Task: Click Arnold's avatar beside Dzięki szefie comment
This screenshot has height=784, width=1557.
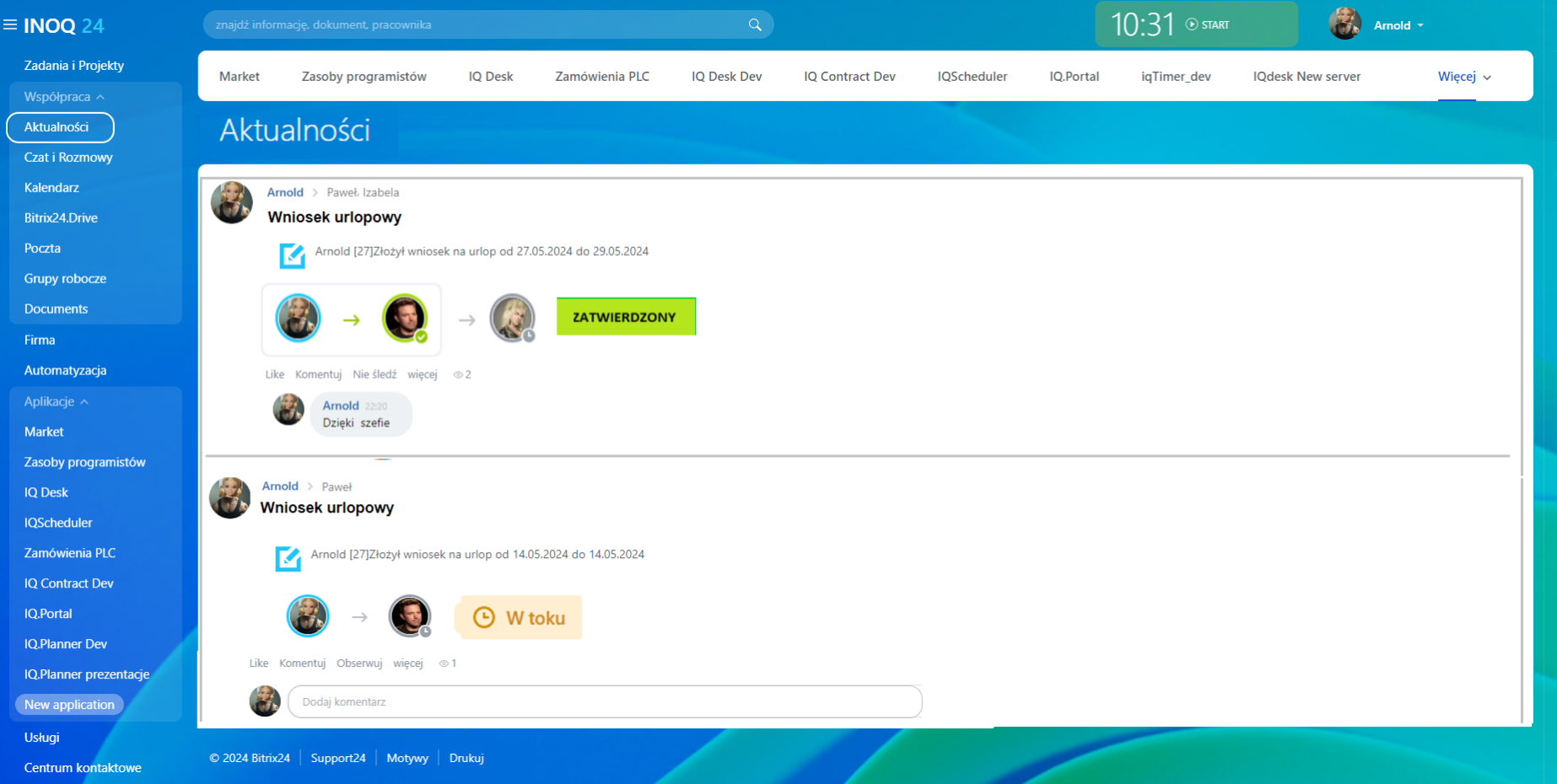Action: [x=288, y=410]
